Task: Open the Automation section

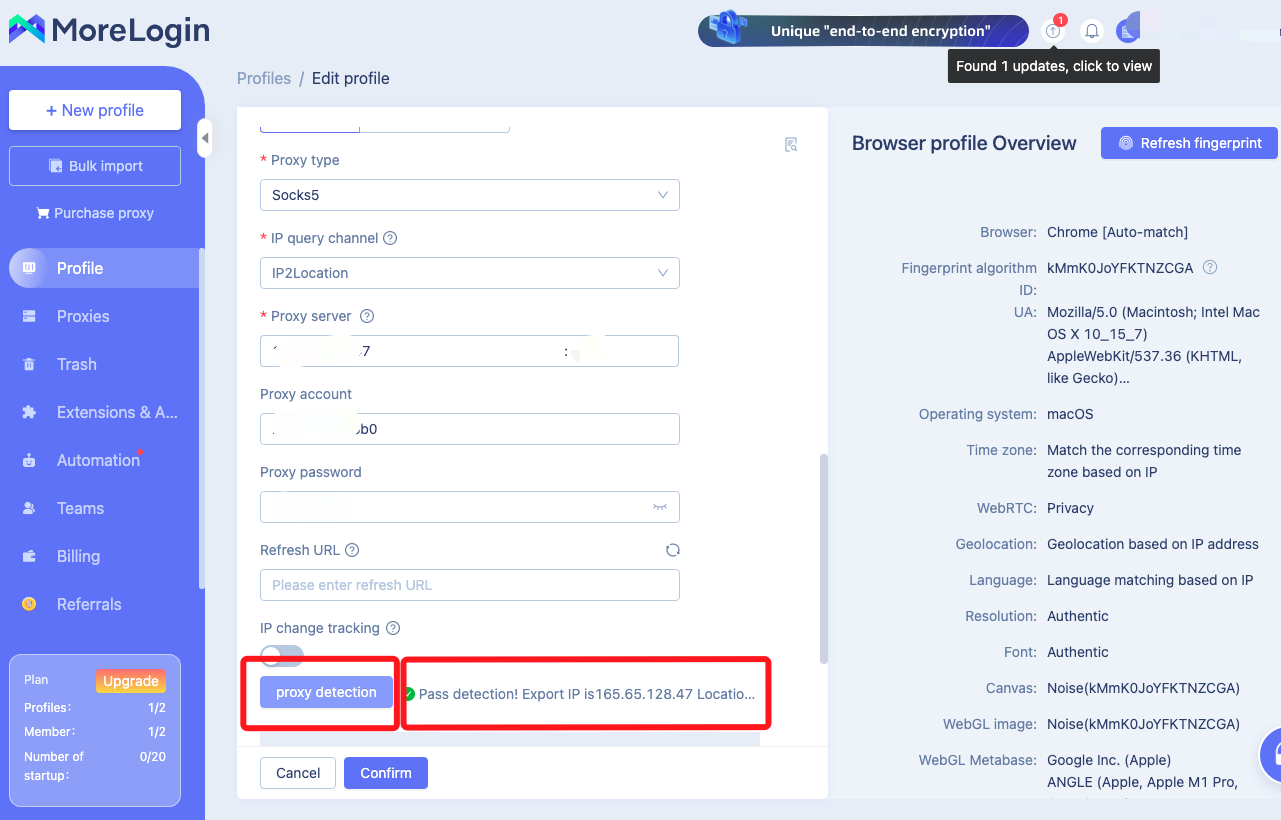Action: coord(100,460)
